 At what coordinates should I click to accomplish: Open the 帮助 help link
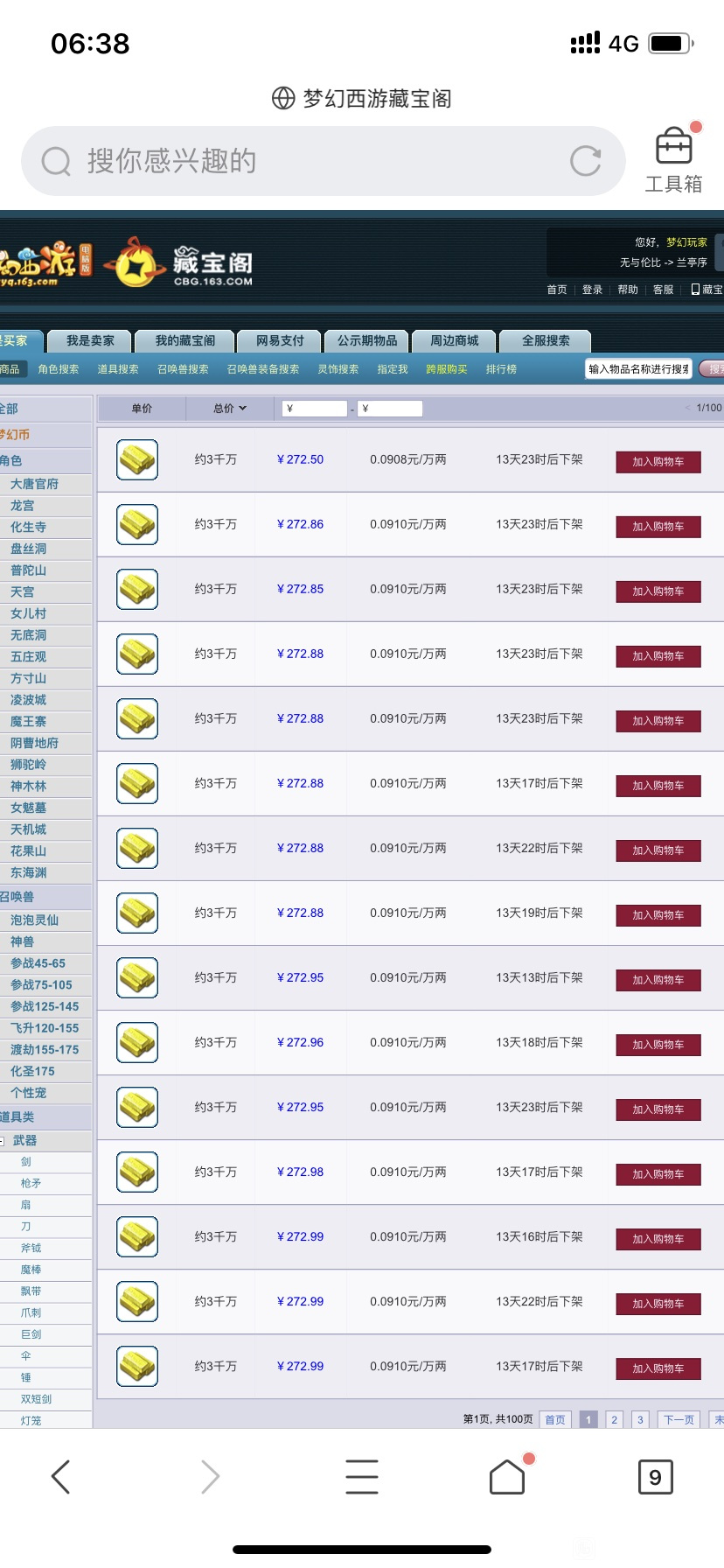(x=628, y=290)
